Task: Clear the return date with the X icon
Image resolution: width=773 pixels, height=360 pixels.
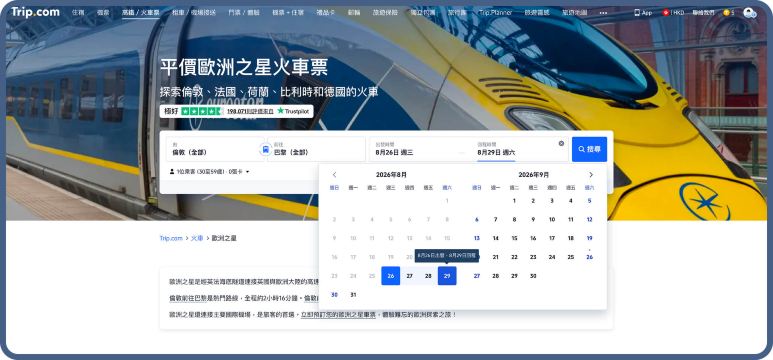Action: (561, 144)
